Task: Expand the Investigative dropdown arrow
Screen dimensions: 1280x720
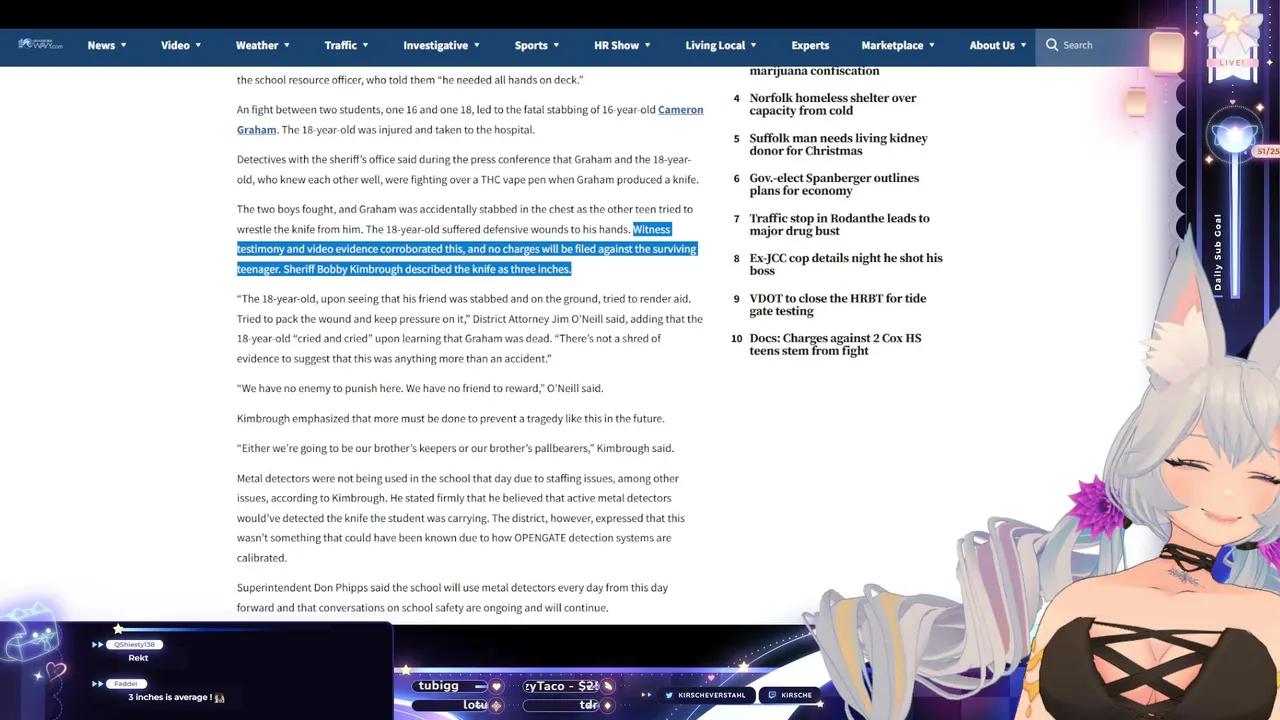Action: (x=476, y=45)
